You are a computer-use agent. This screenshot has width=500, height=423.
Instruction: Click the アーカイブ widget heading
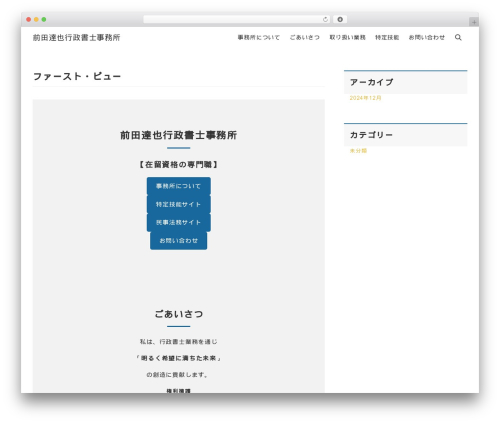371,82
